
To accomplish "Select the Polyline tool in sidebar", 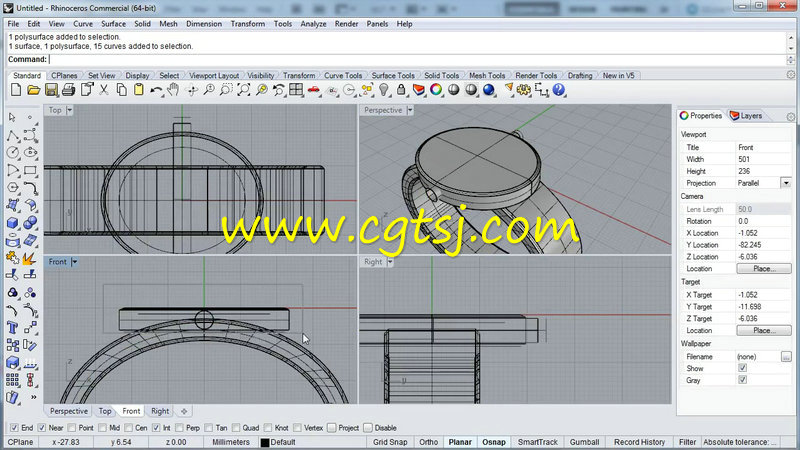I will [13, 136].
